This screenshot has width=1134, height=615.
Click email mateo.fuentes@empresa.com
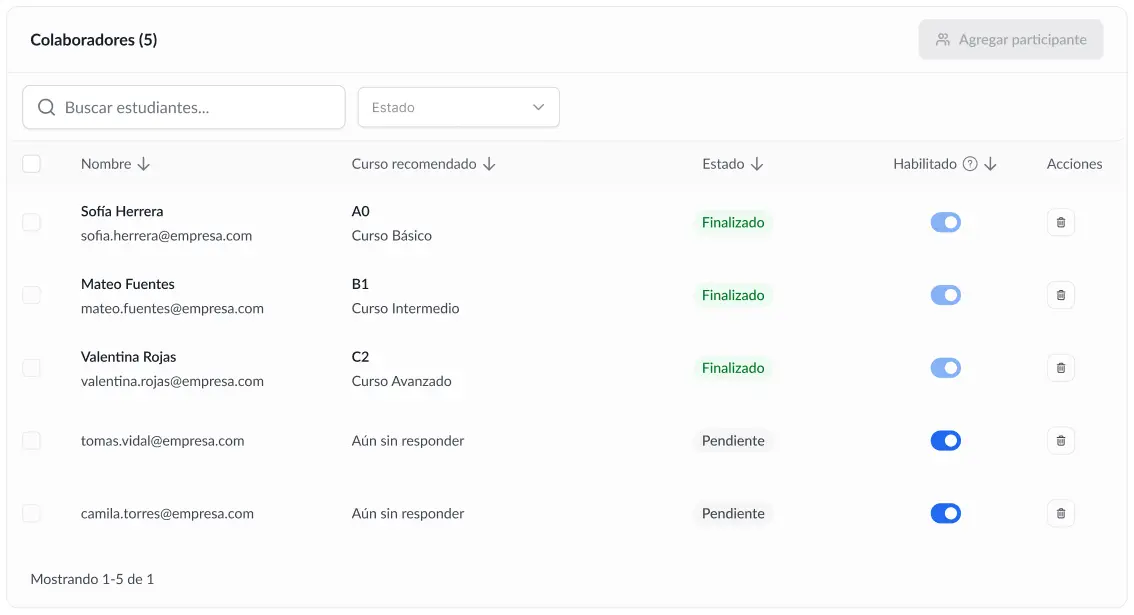(172, 309)
